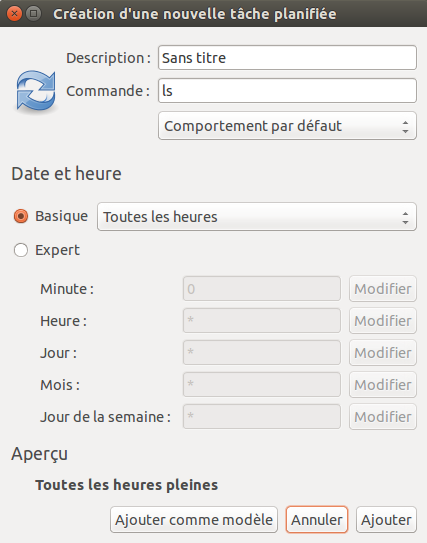This screenshot has width=427, height=543.
Task: Click the arrows on the Comportement par défaut combo
Action: click(405, 126)
